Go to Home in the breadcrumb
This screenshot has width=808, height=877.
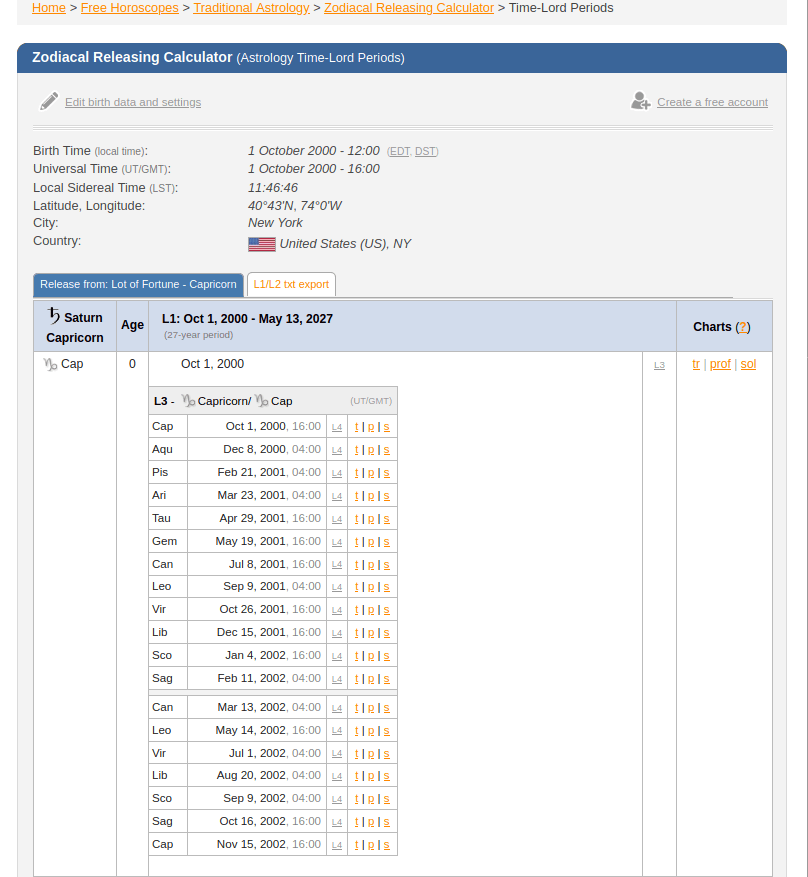(x=49, y=8)
